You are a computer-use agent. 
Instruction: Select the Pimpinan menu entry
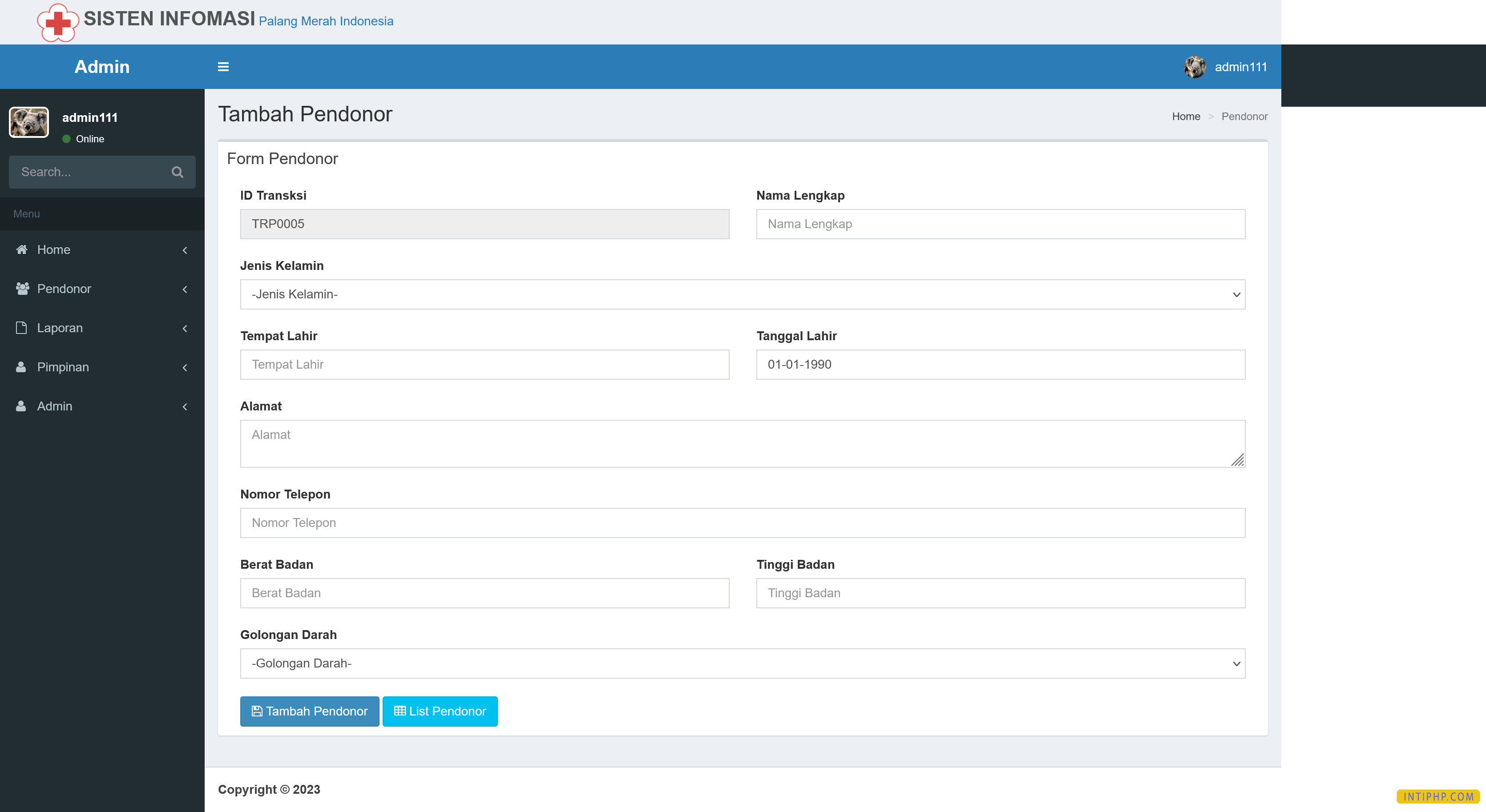(x=62, y=367)
